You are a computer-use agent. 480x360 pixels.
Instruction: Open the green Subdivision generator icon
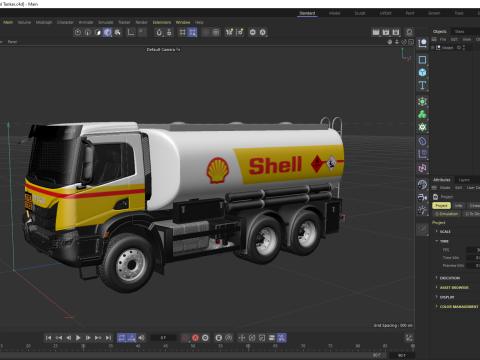[422, 101]
